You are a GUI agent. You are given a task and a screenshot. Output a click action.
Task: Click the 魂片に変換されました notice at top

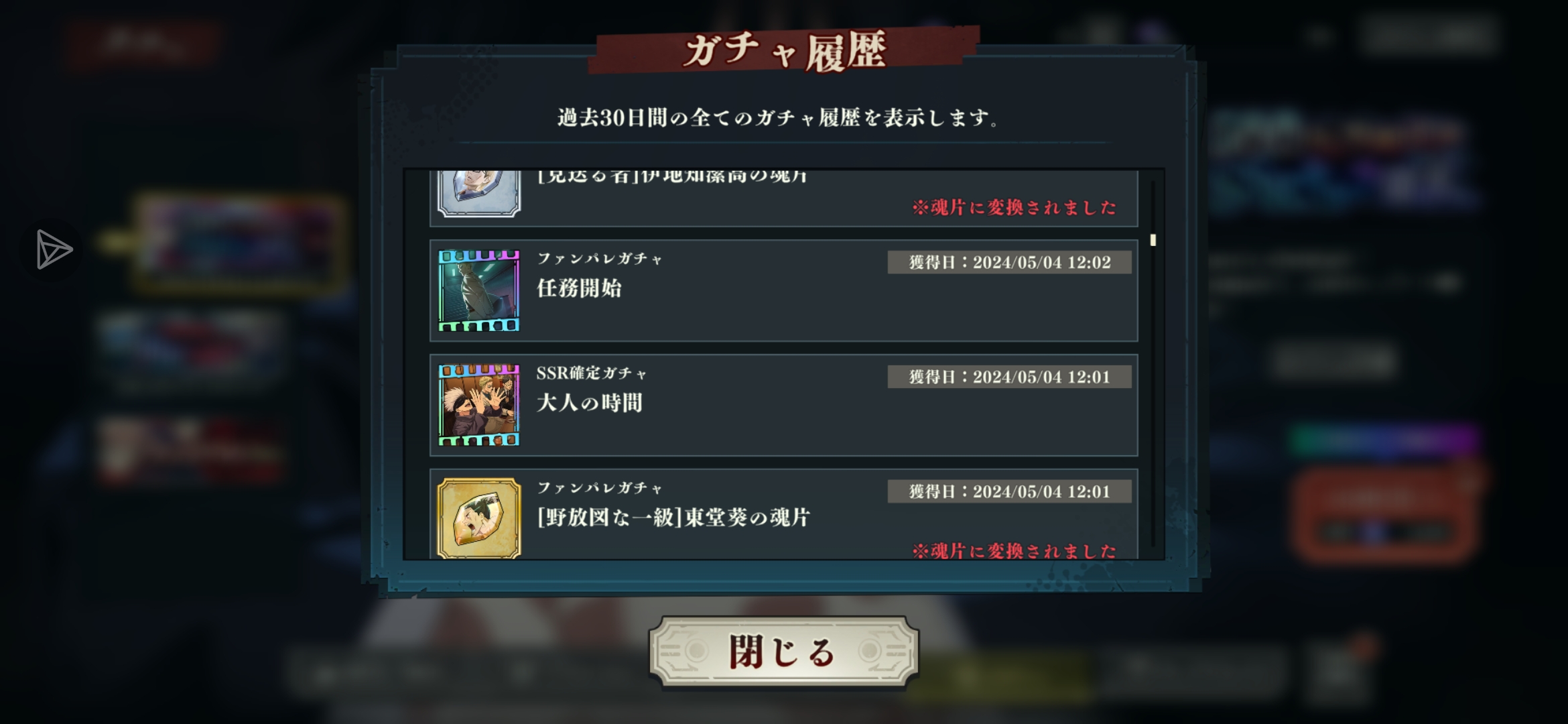pyautogui.click(x=1014, y=207)
